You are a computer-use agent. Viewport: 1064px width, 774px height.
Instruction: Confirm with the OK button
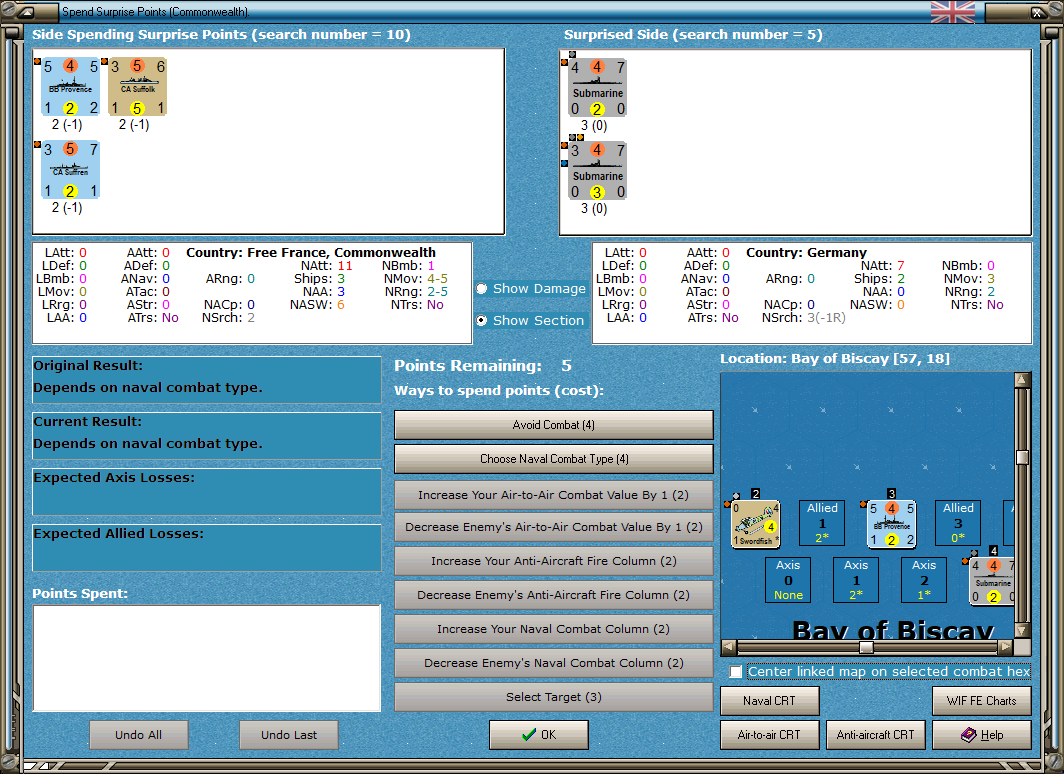pyautogui.click(x=539, y=735)
